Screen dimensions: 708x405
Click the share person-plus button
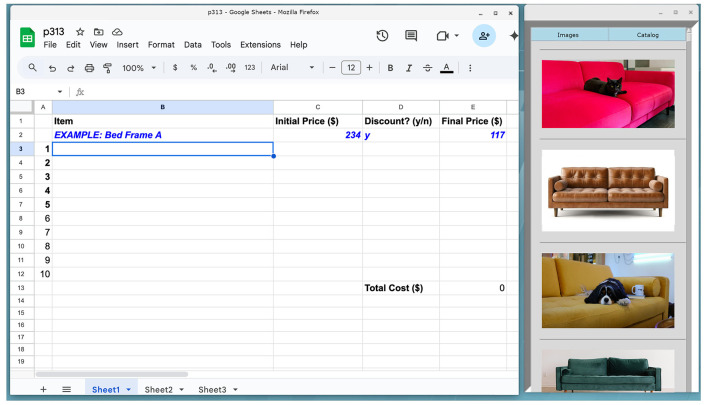pos(484,36)
